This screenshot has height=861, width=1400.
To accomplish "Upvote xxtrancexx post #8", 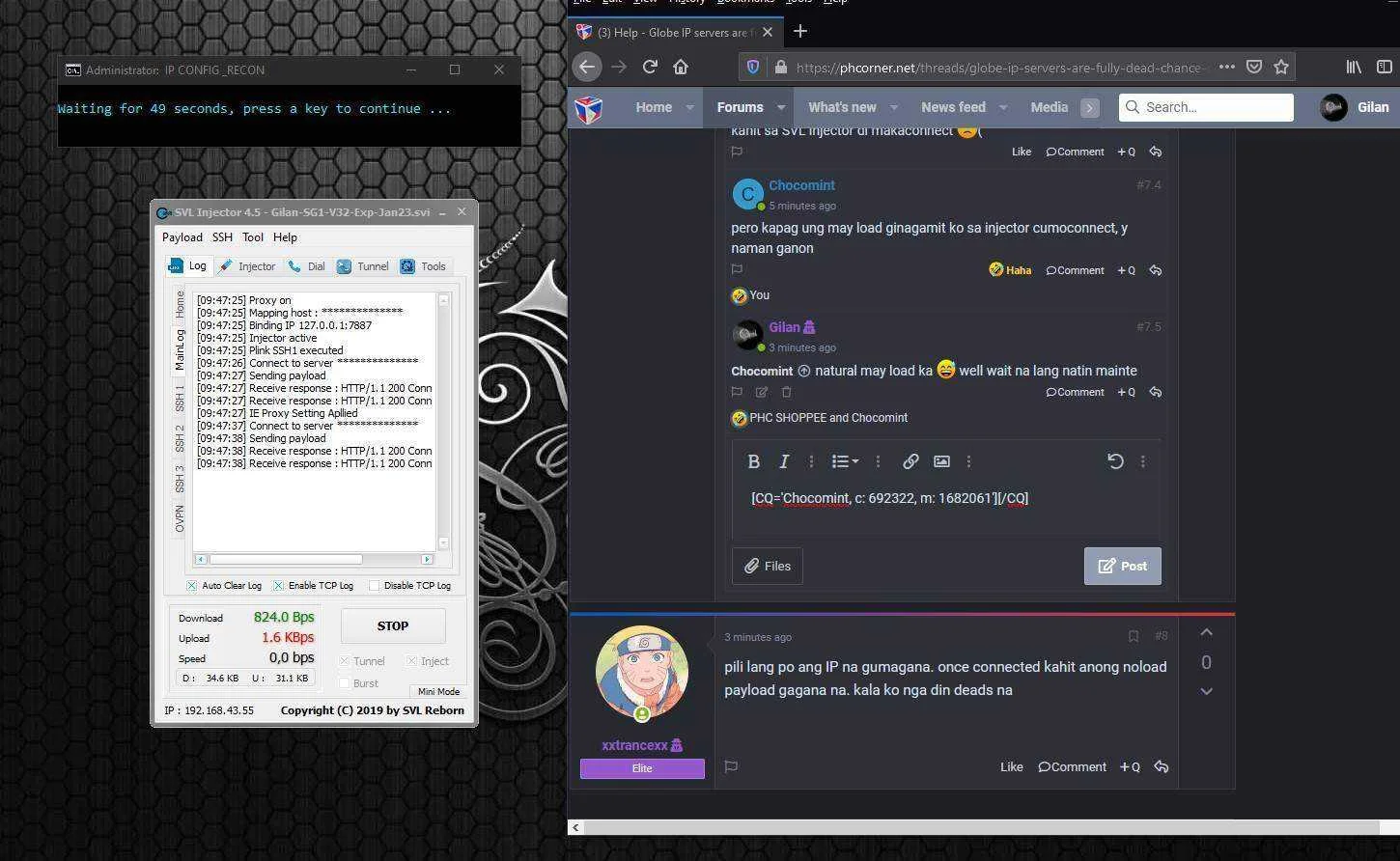I will (1206, 633).
